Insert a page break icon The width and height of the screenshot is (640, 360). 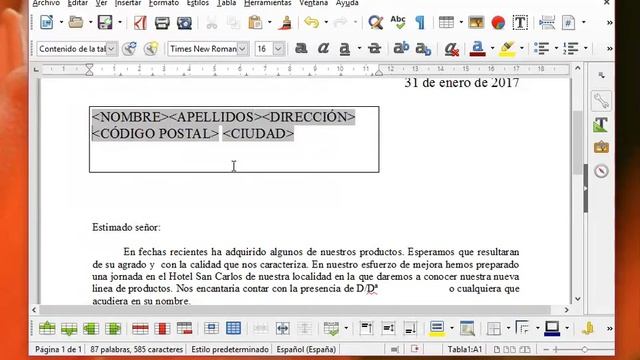click(547, 22)
